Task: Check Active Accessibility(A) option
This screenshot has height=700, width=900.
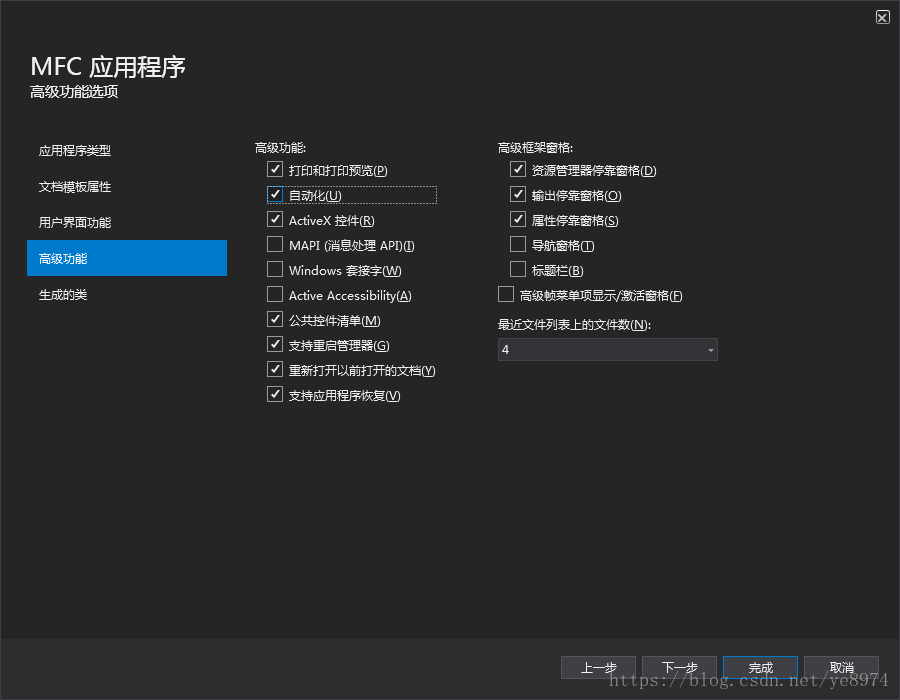Action: pyautogui.click(x=275, y=294)
